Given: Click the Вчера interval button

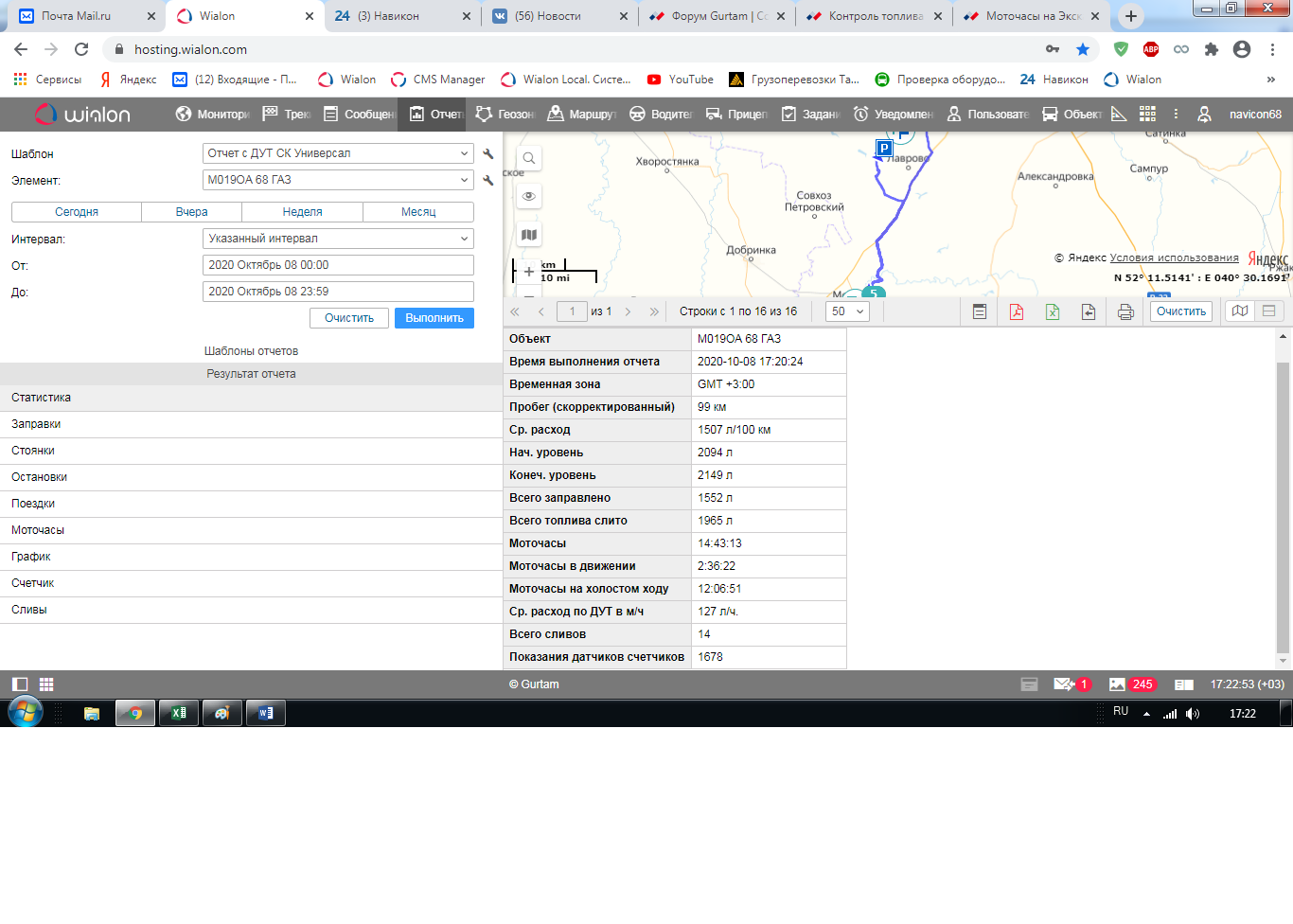Looking at the screenshot, I should [x=191, y=212].
